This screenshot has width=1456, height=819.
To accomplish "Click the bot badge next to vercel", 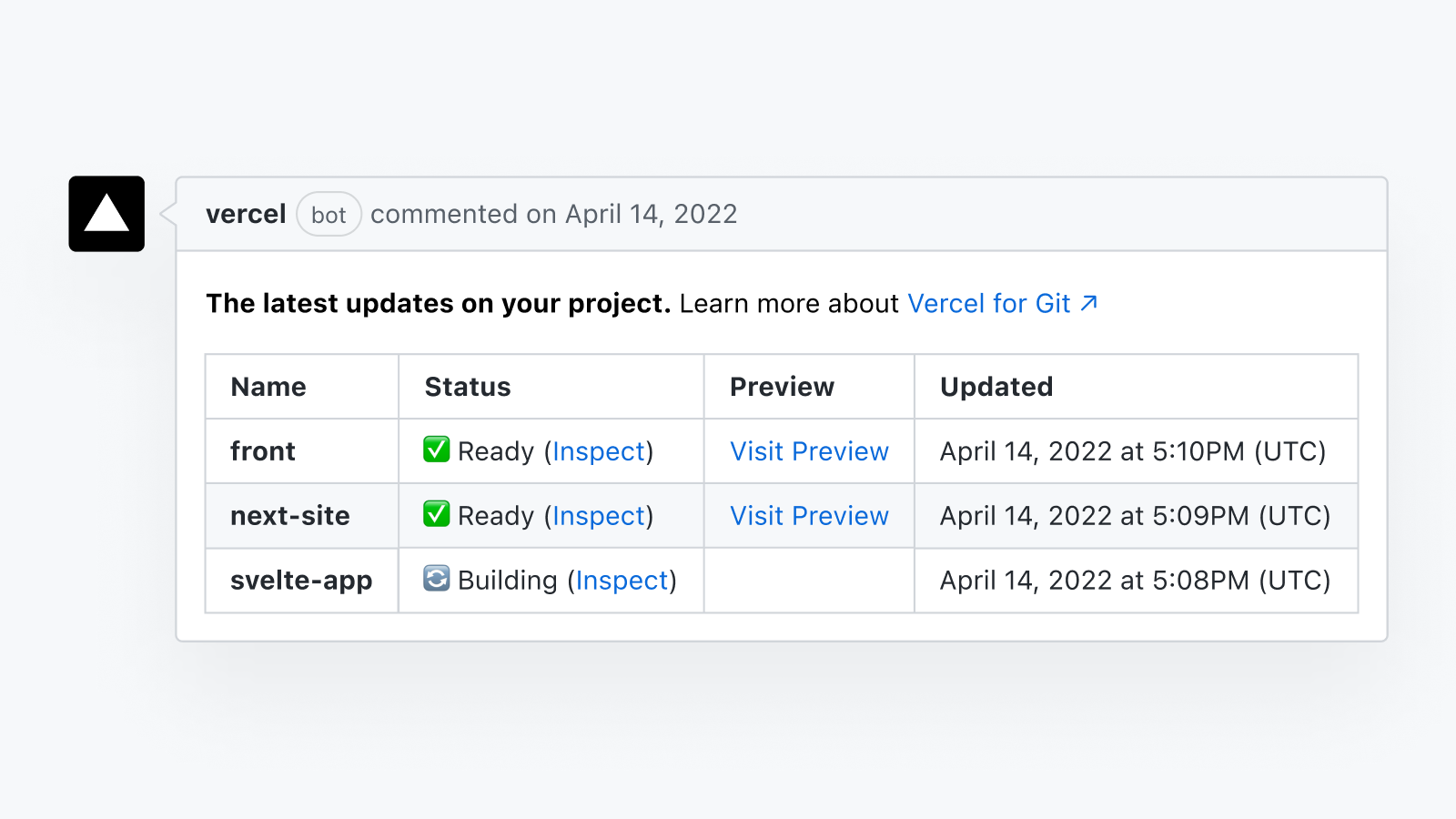I will click(x=329, y=214).
